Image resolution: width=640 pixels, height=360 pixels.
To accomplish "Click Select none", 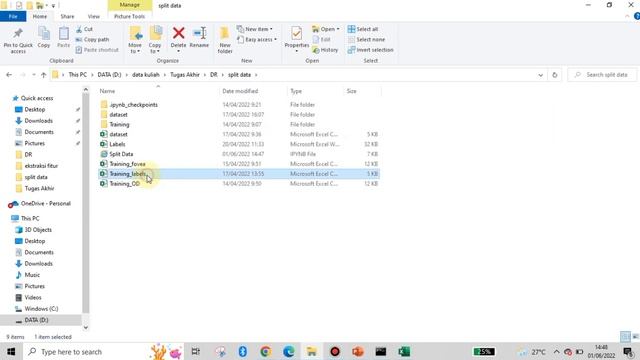I will [366, 40].
